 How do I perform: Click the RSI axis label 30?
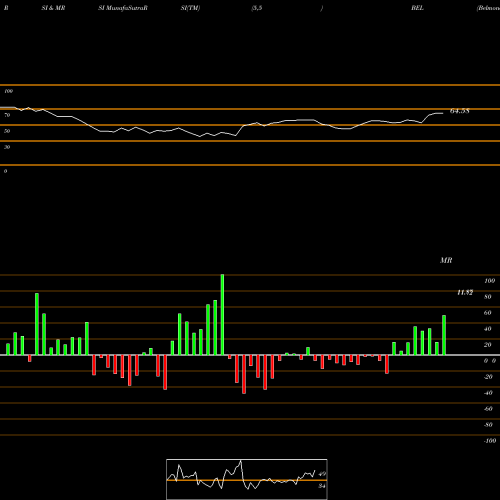(x=7, y=147)
